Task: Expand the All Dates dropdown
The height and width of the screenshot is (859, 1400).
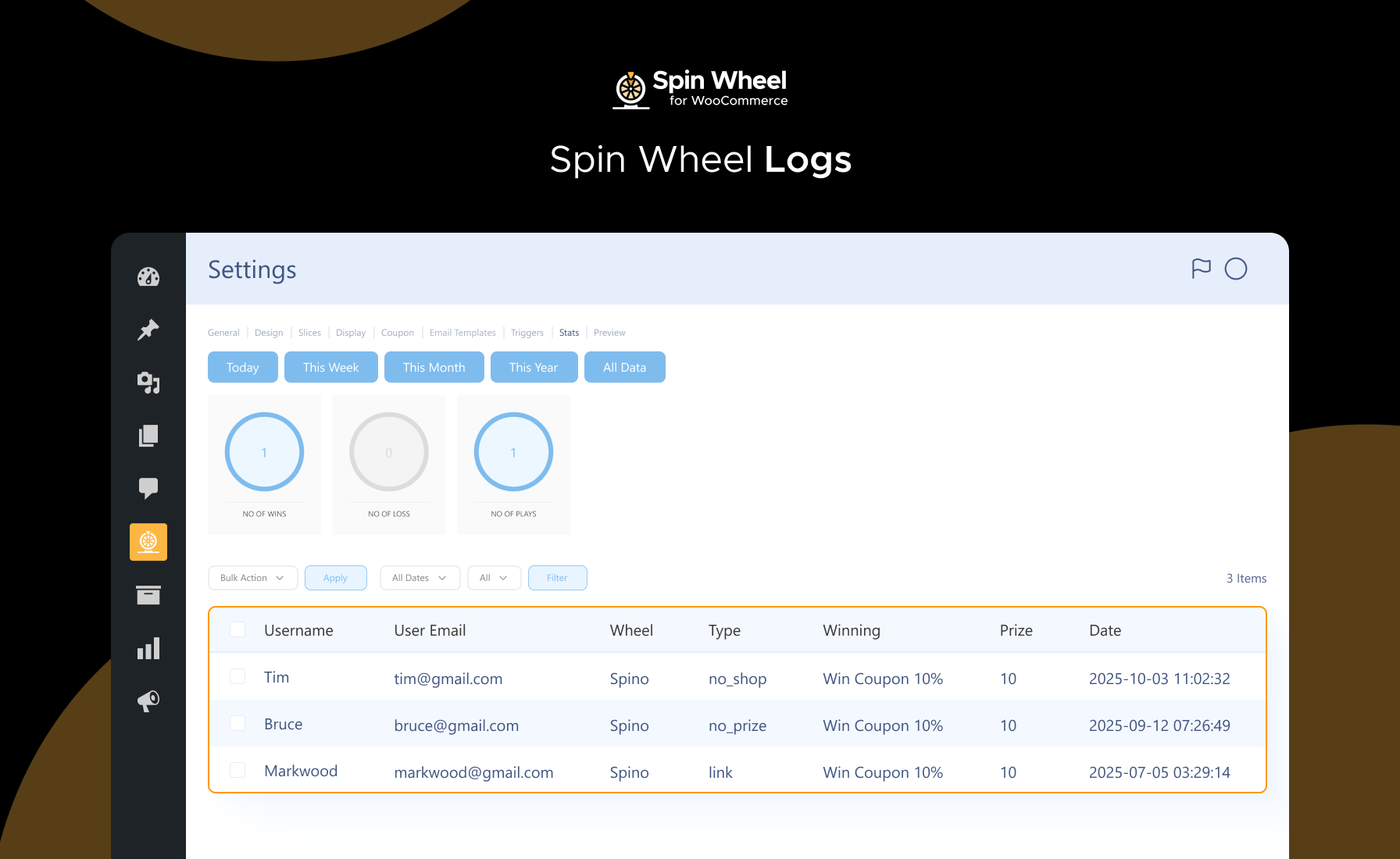Action: 420,578
